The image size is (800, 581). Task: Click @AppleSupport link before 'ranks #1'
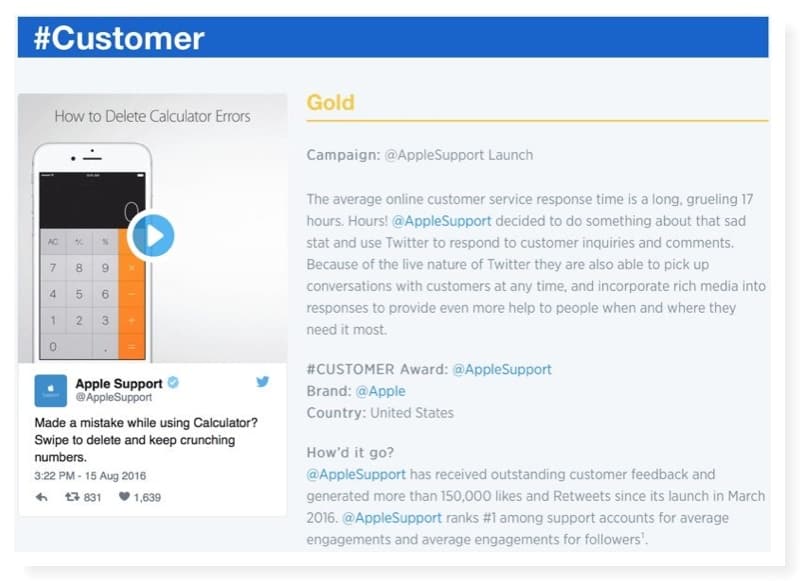click(x=392, y=518)
